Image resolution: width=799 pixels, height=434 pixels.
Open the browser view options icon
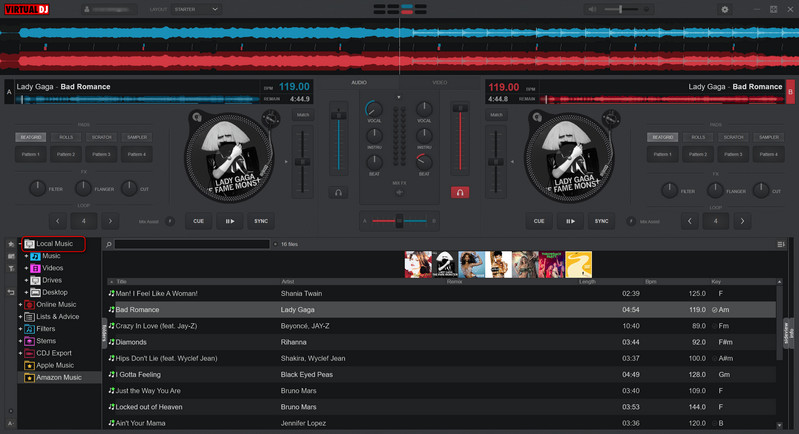pos(781,245)
